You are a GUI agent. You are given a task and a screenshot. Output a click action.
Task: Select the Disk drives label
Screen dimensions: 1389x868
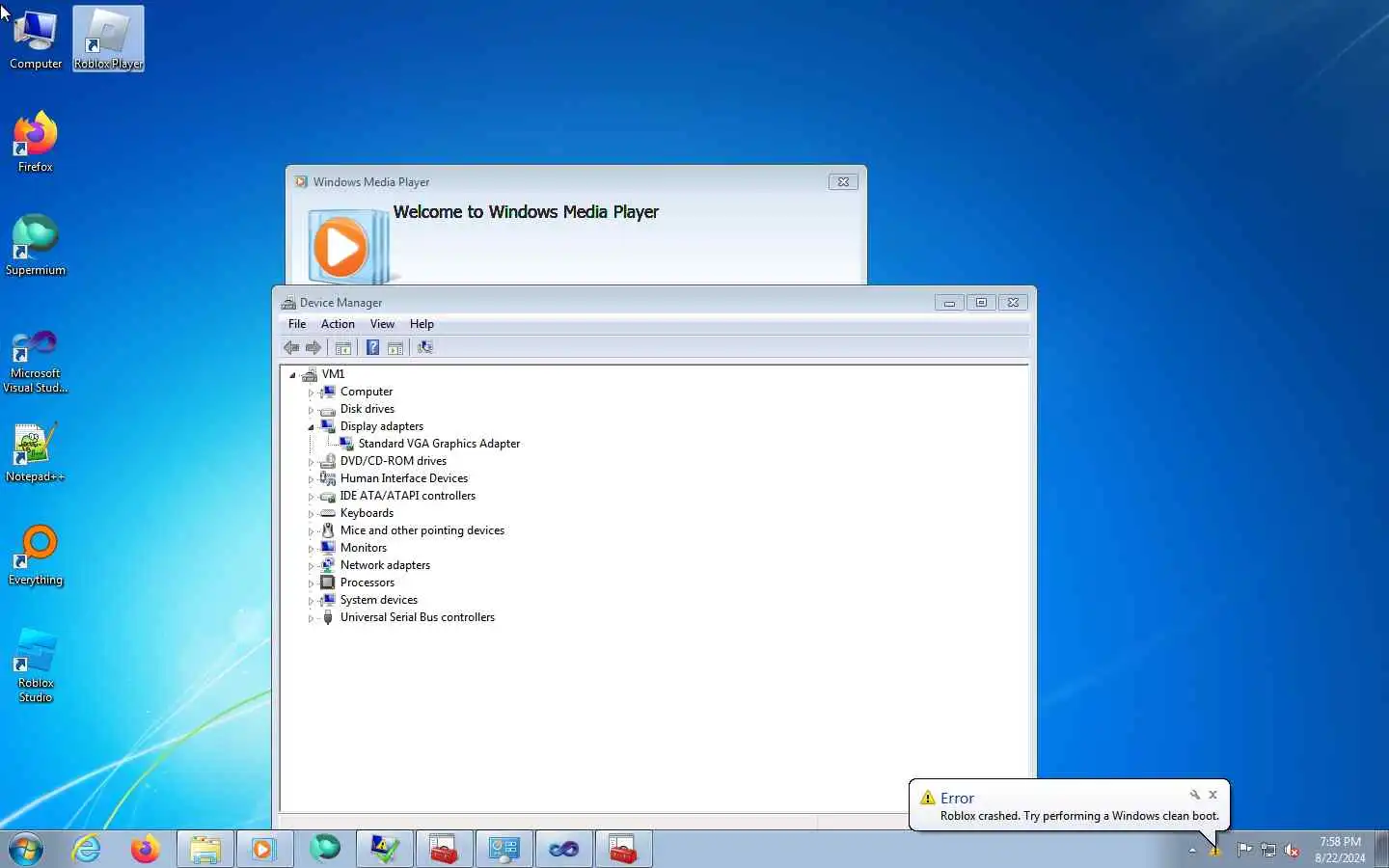[367, 409]
